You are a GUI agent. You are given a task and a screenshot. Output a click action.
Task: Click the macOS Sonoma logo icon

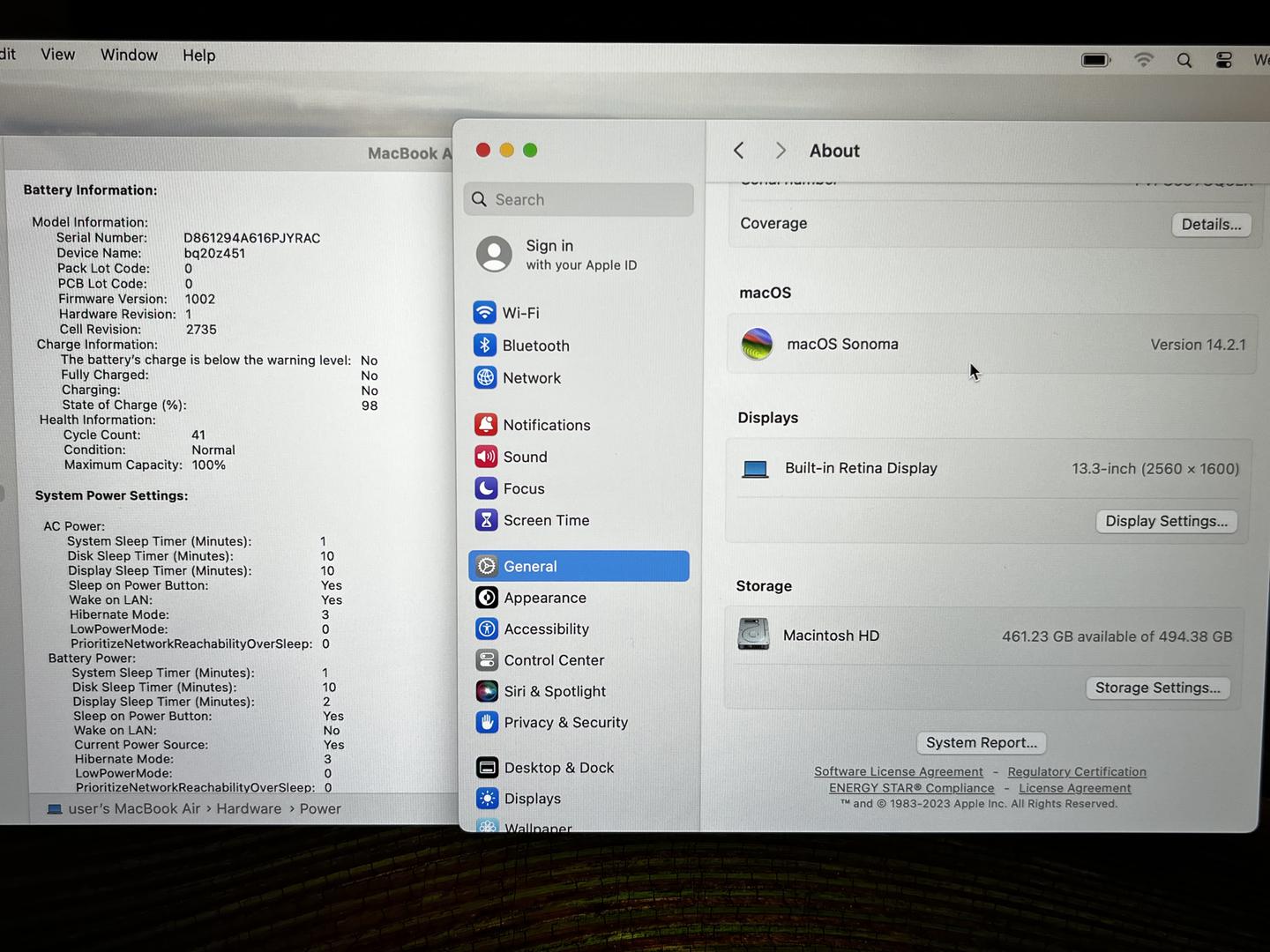coord(757,345)
